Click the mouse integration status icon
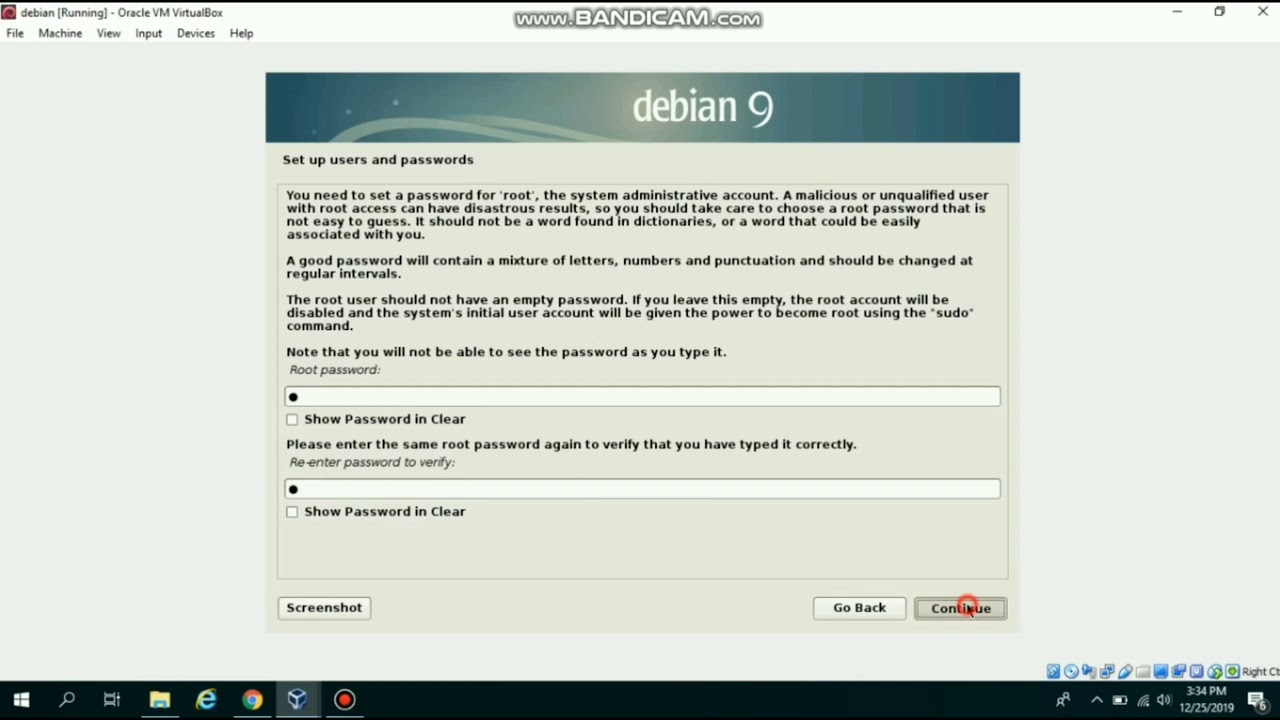Viewport: 1280px width, 720px height. [1215, 672]
